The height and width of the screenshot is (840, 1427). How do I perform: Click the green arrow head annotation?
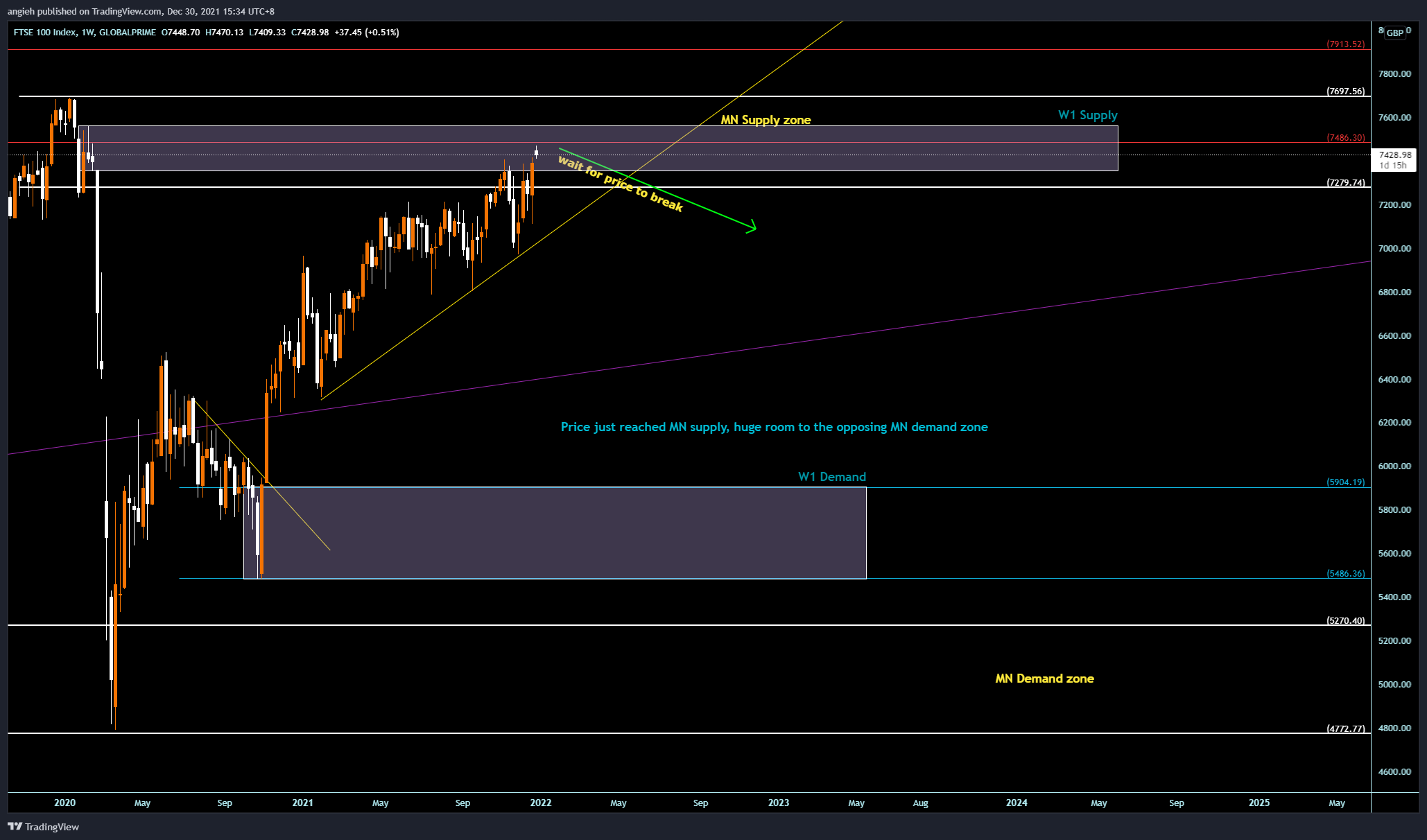click(x=752, y=227)
